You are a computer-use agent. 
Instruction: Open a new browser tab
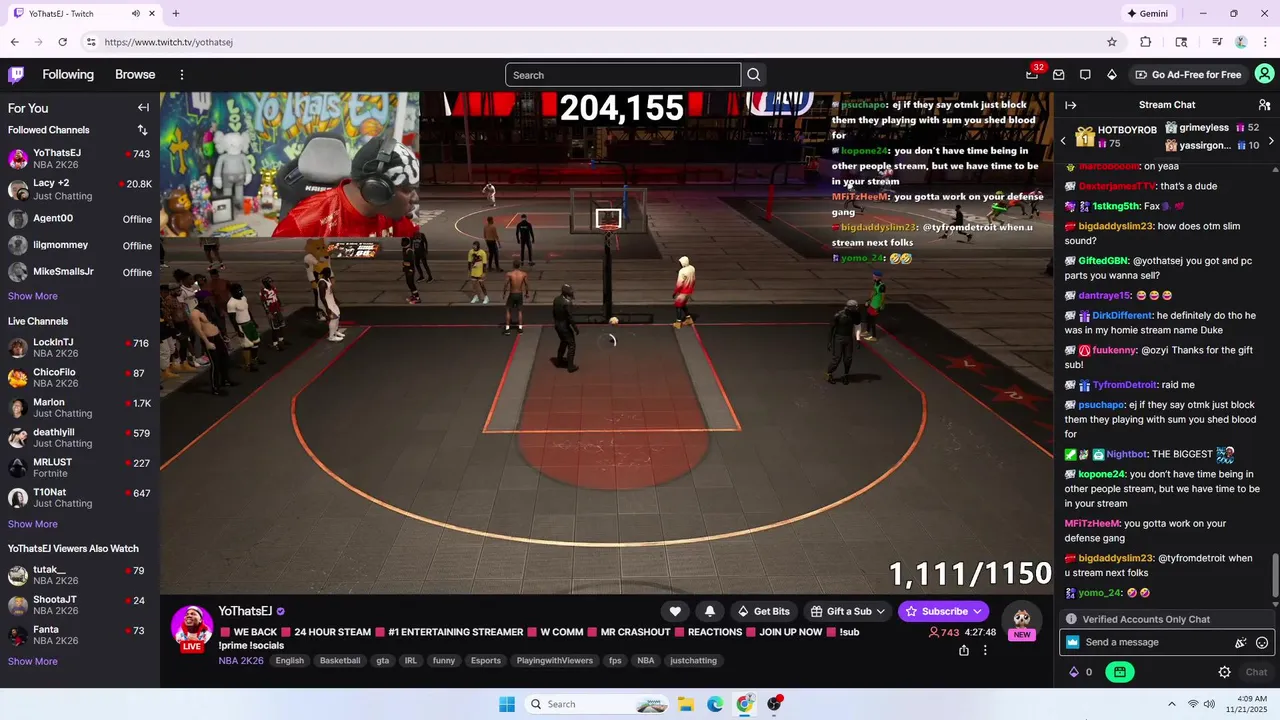(176, 14)
